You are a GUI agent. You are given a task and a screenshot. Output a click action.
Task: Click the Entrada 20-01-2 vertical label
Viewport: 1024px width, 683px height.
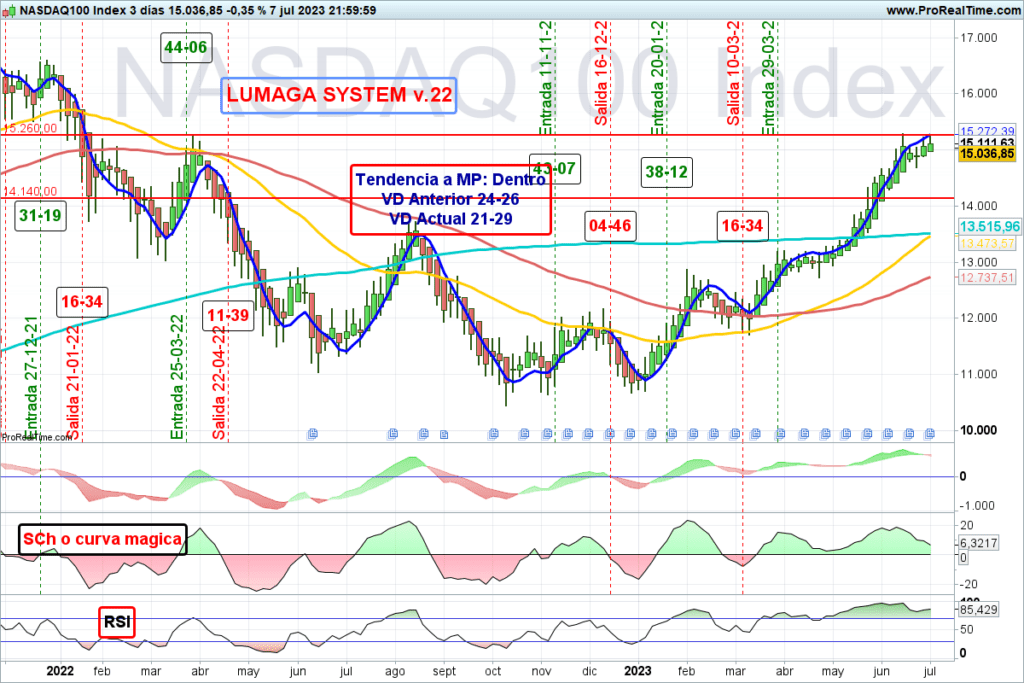click(658, 78)
